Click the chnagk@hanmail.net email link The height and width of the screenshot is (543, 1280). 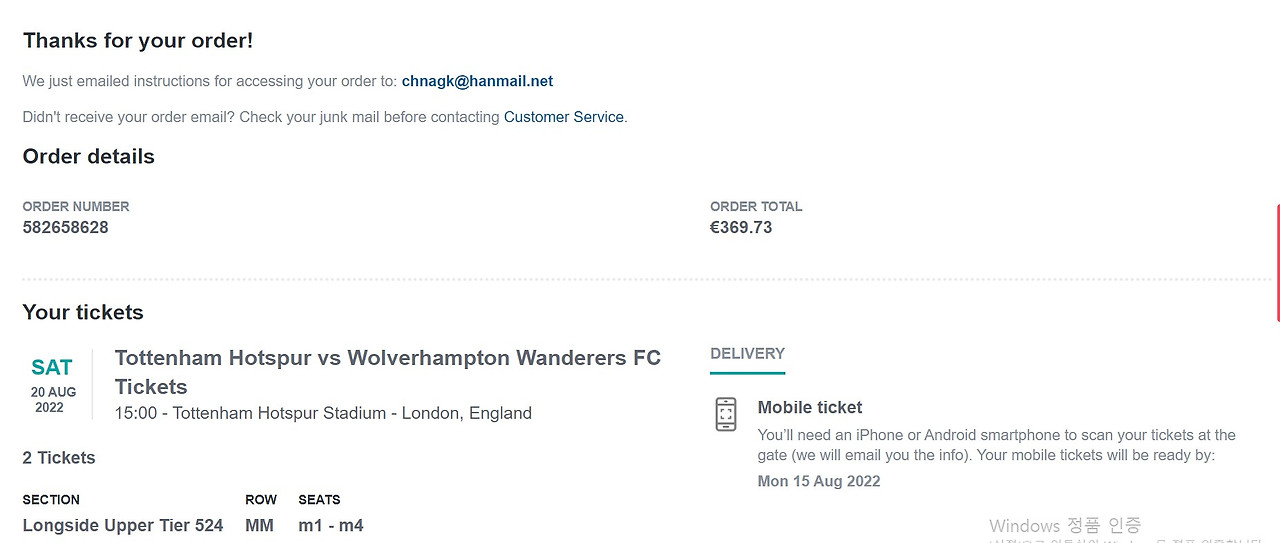click(x=477, y=81)
